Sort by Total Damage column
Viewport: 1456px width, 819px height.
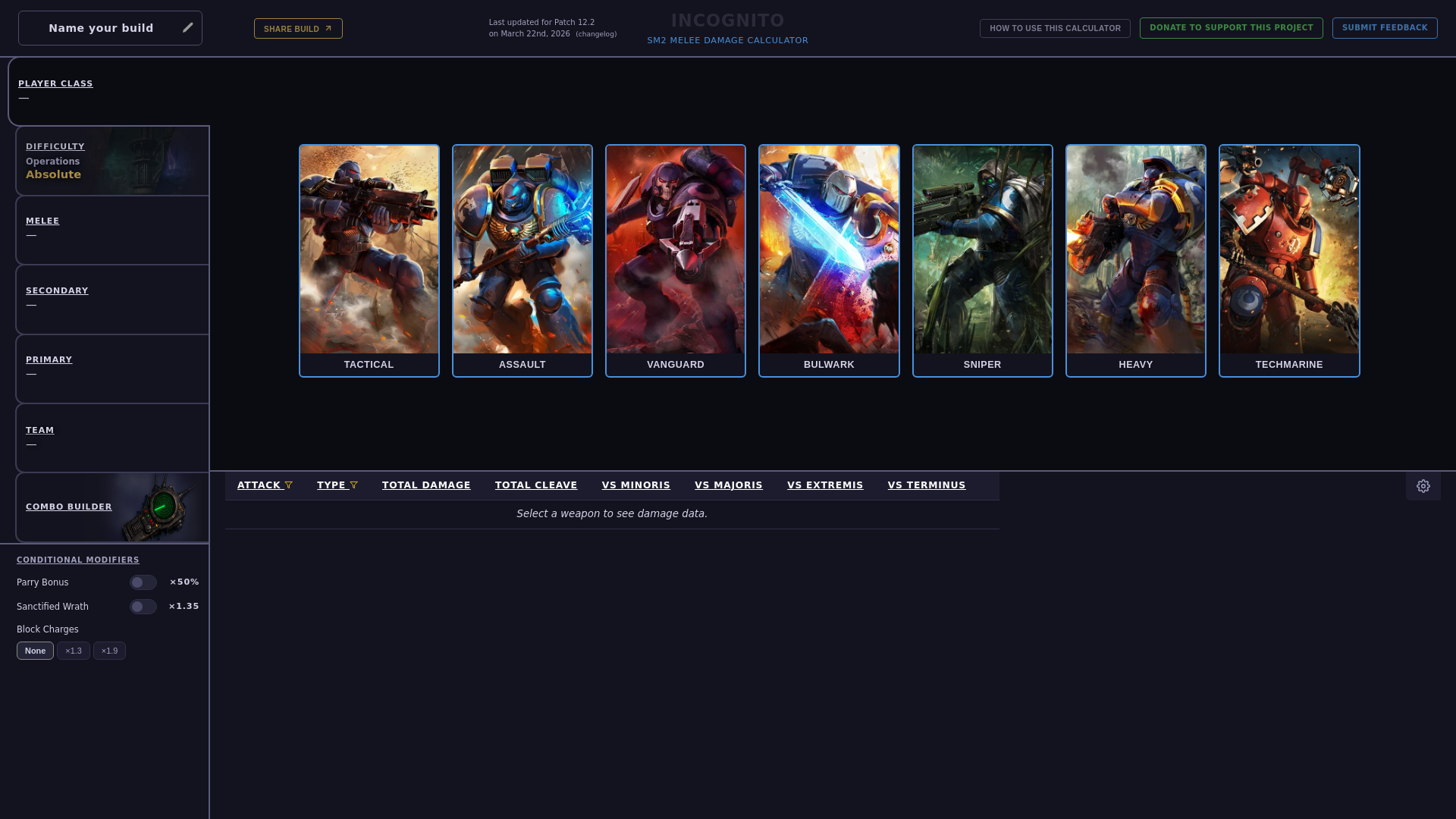tap(426, 485)
